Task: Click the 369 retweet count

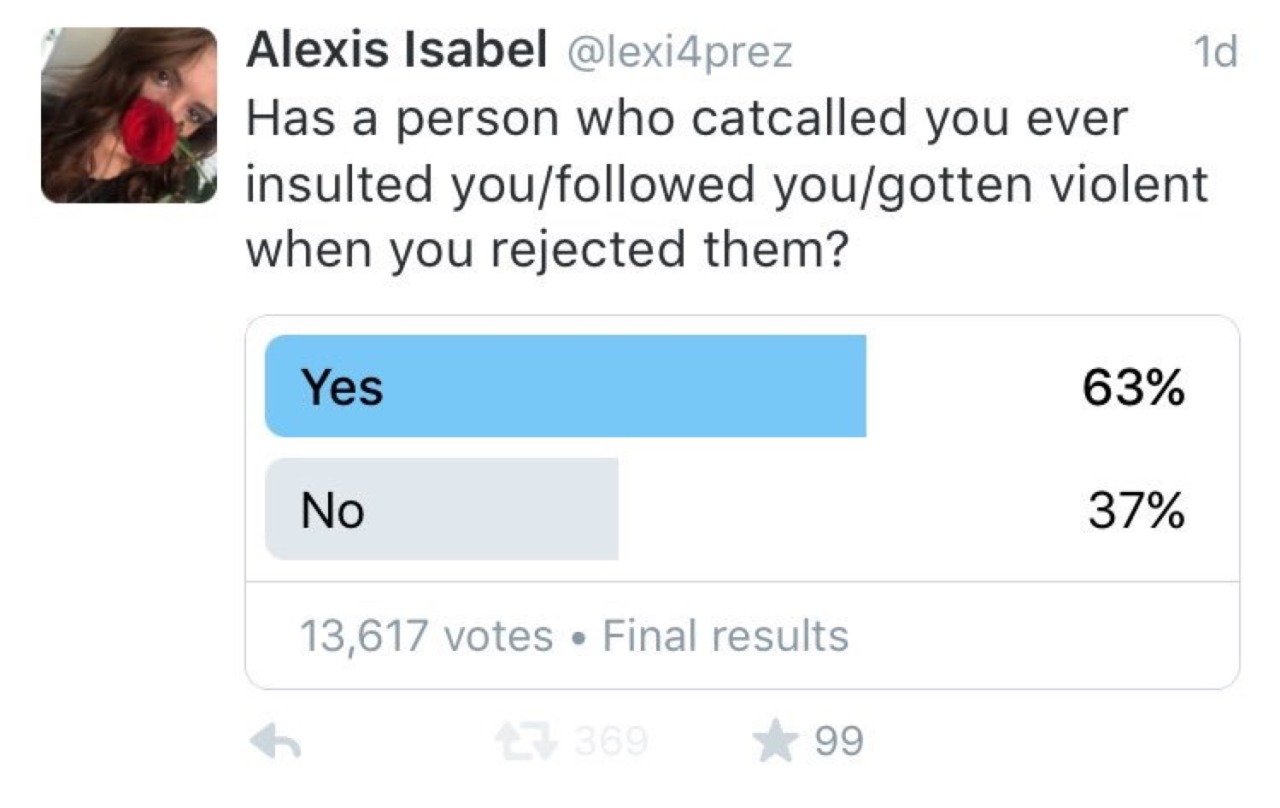Action: coord(607,742)
